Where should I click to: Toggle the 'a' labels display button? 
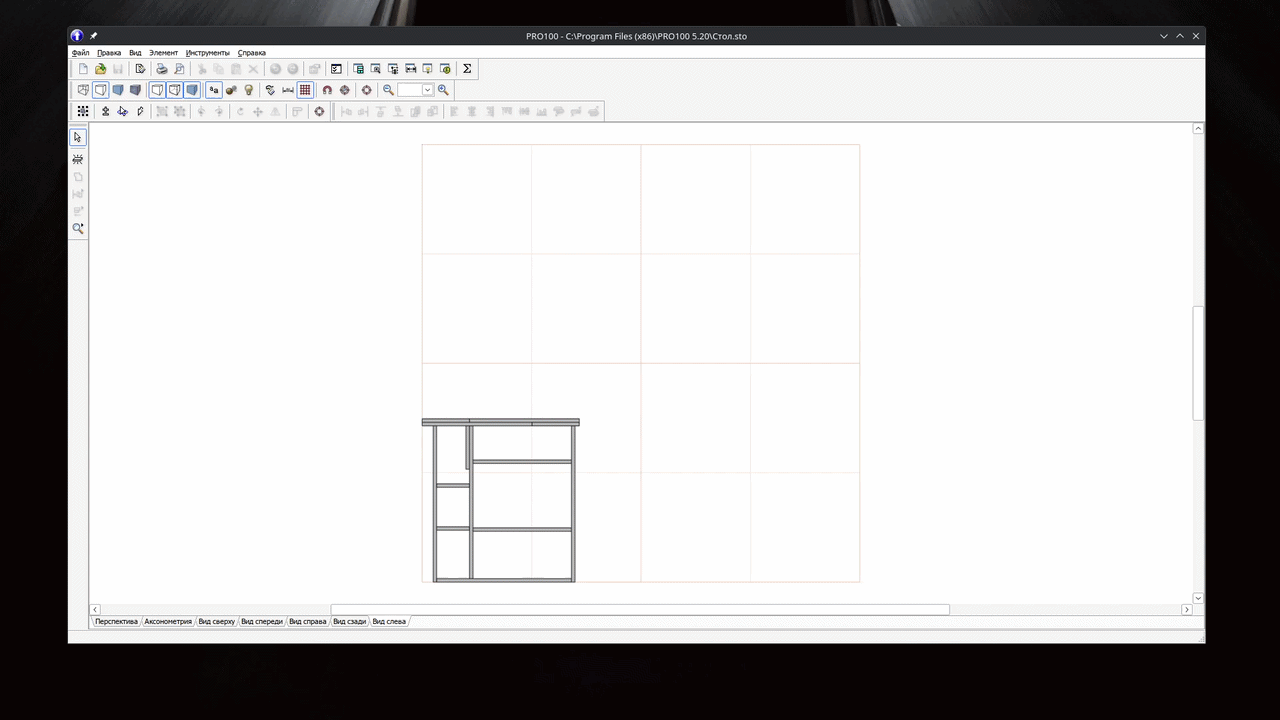tap(213, 90)
